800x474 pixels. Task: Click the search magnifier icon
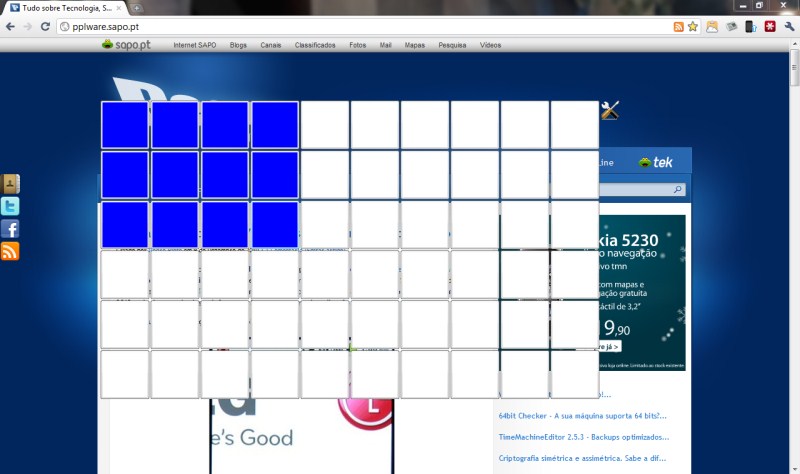click(678, 189)
